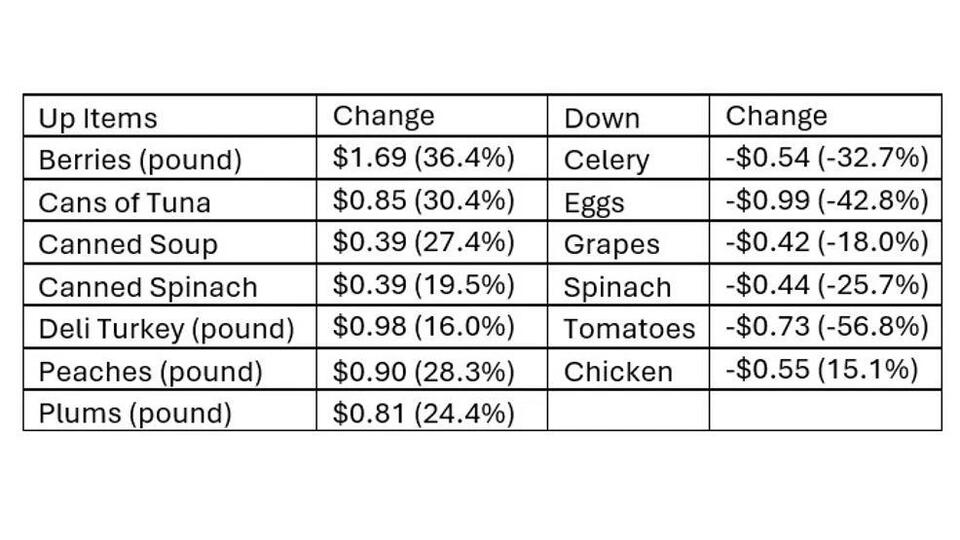
Task: Click the "Eggs" cell
Action: point(594,203)
